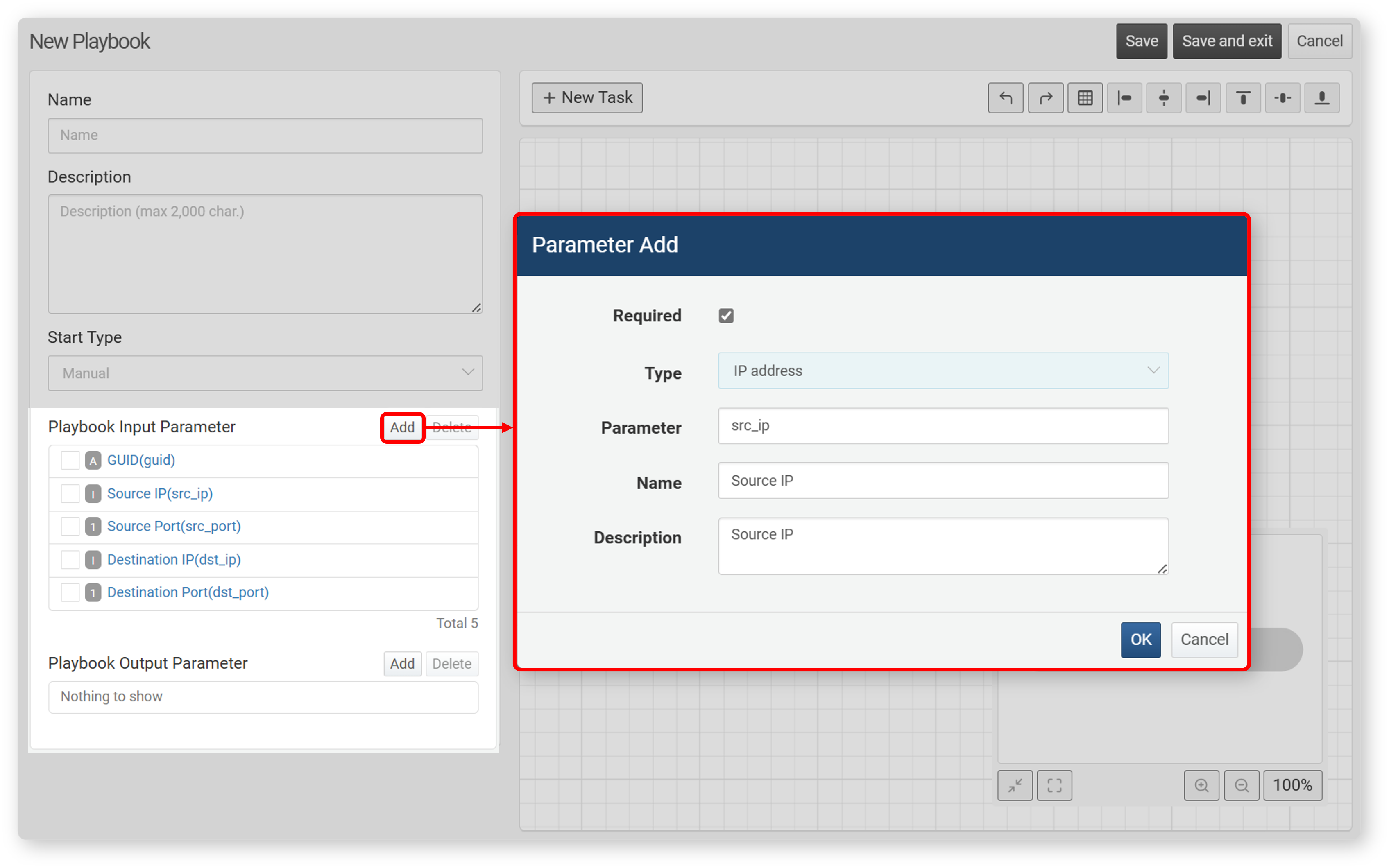This screenshot has height=868, width=1389.
Task: Align selected tasks to horizontal center
Action: pos(1163,97)
